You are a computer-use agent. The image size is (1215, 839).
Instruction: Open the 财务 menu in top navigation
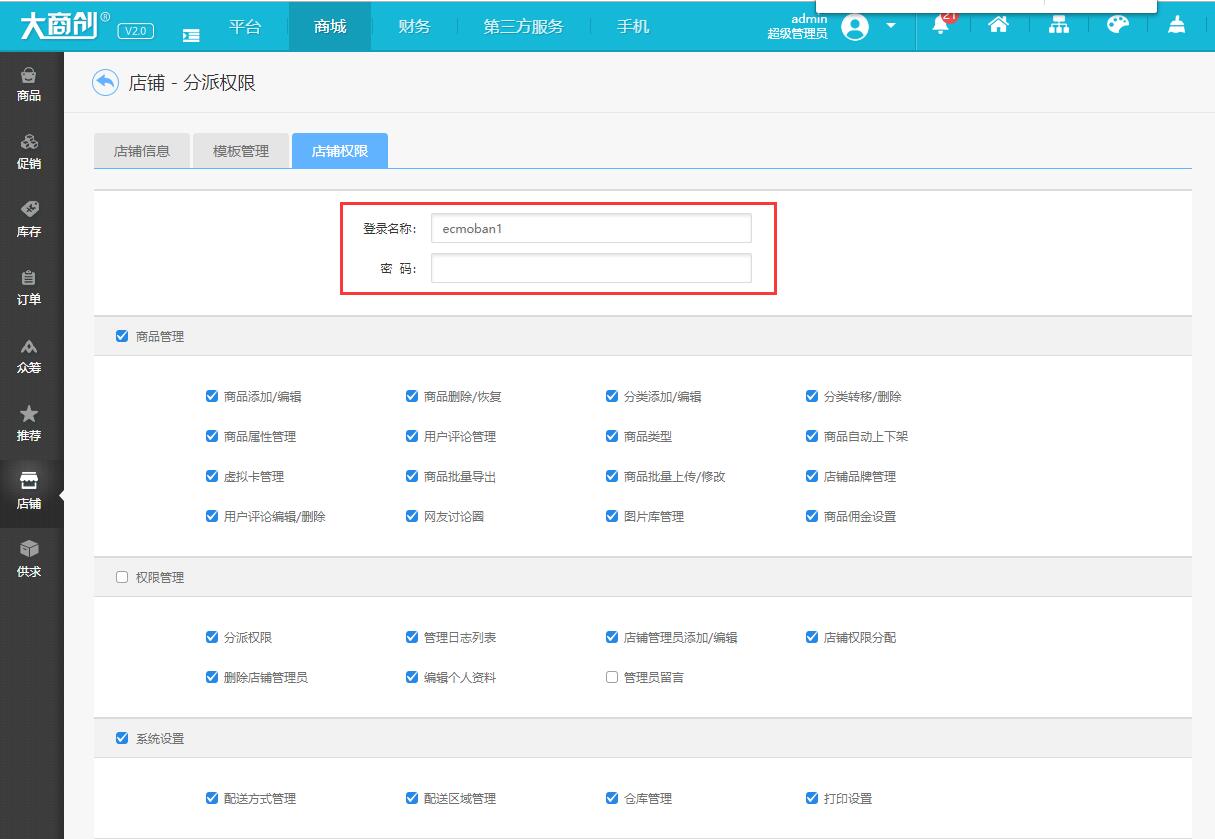(x=414, y=26)
